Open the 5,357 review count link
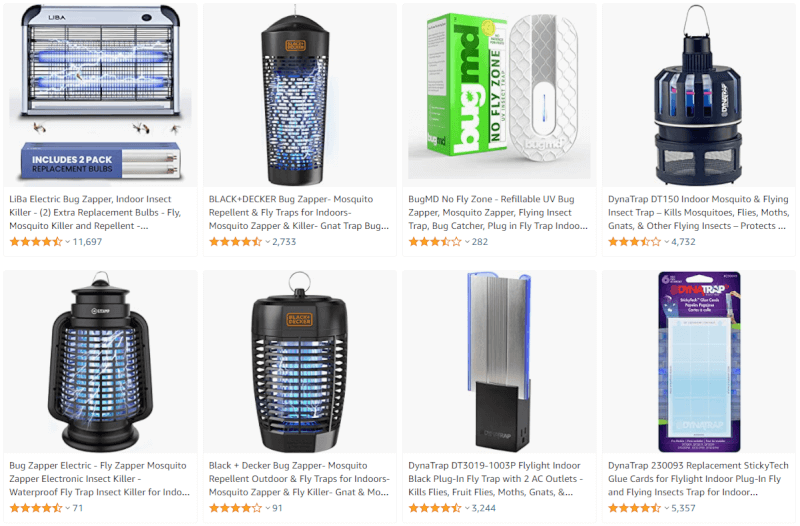 pos(683,508)
